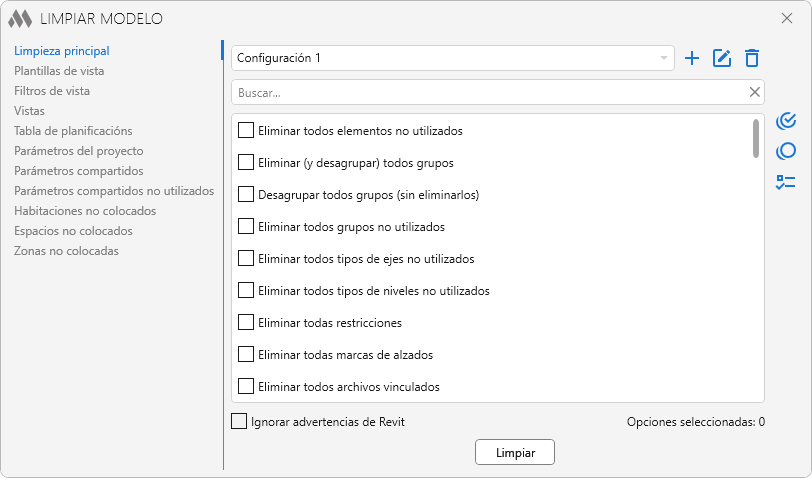
Task: Enable 'Eliminar todos elementos no utilizados' checkbox
Action: tap(246, 130)
